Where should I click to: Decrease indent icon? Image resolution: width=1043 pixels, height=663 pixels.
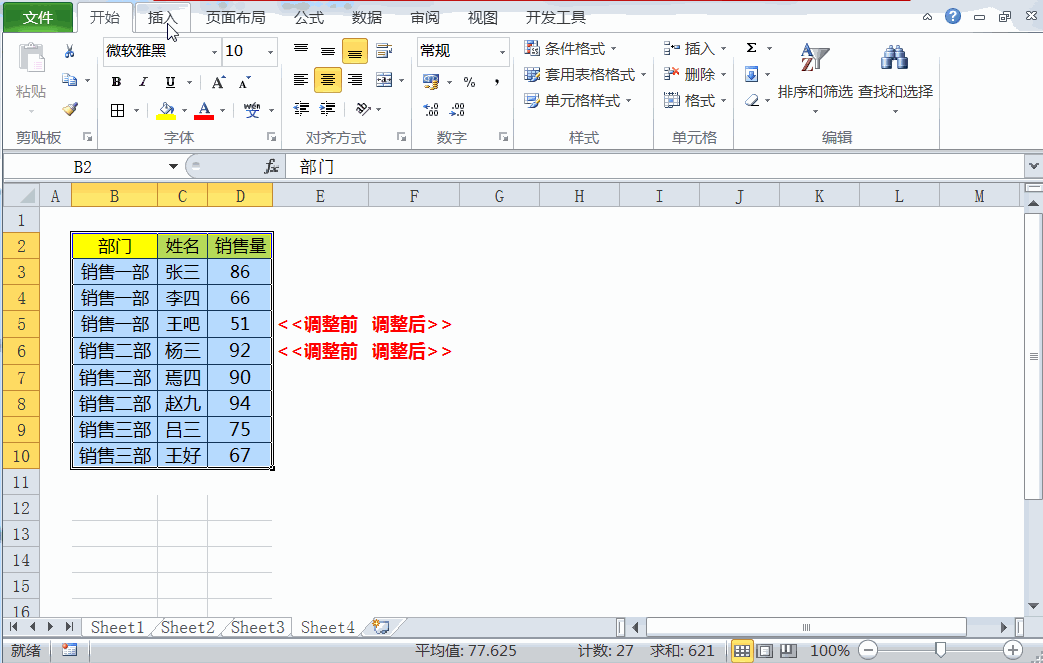pos(301,108)
